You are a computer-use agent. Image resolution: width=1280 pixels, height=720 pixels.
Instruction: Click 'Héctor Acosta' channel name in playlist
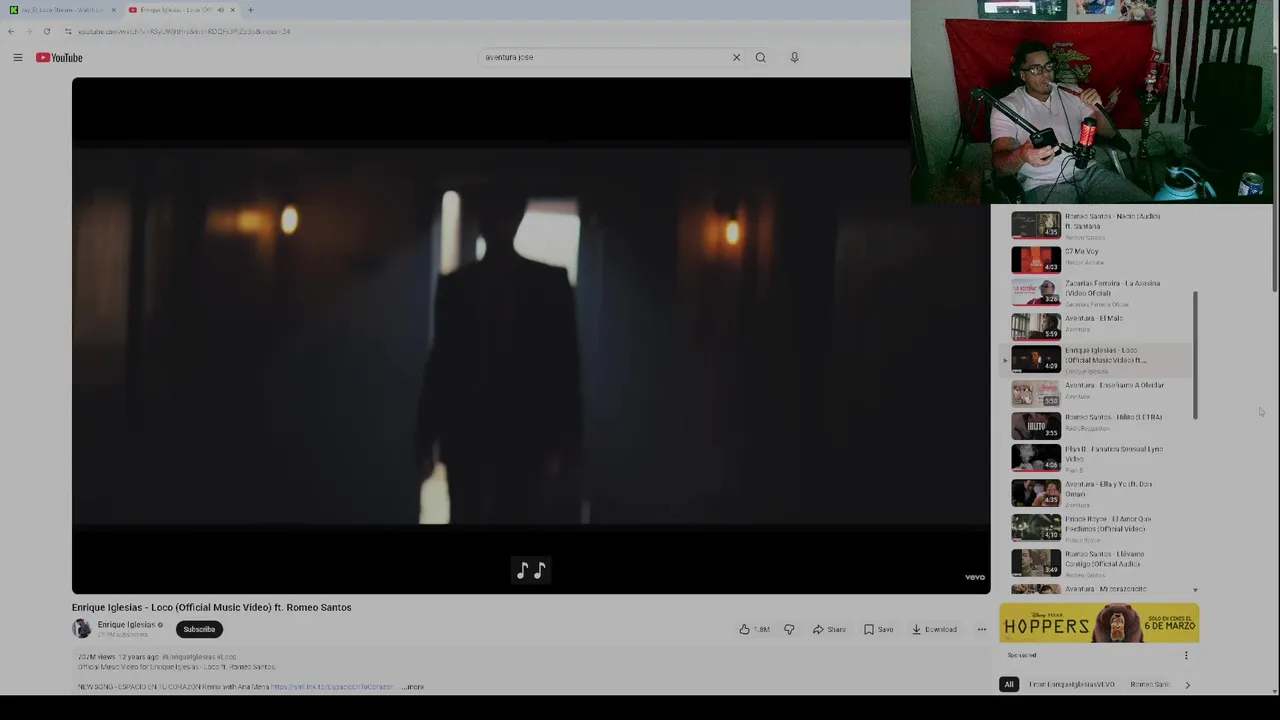1084,262
